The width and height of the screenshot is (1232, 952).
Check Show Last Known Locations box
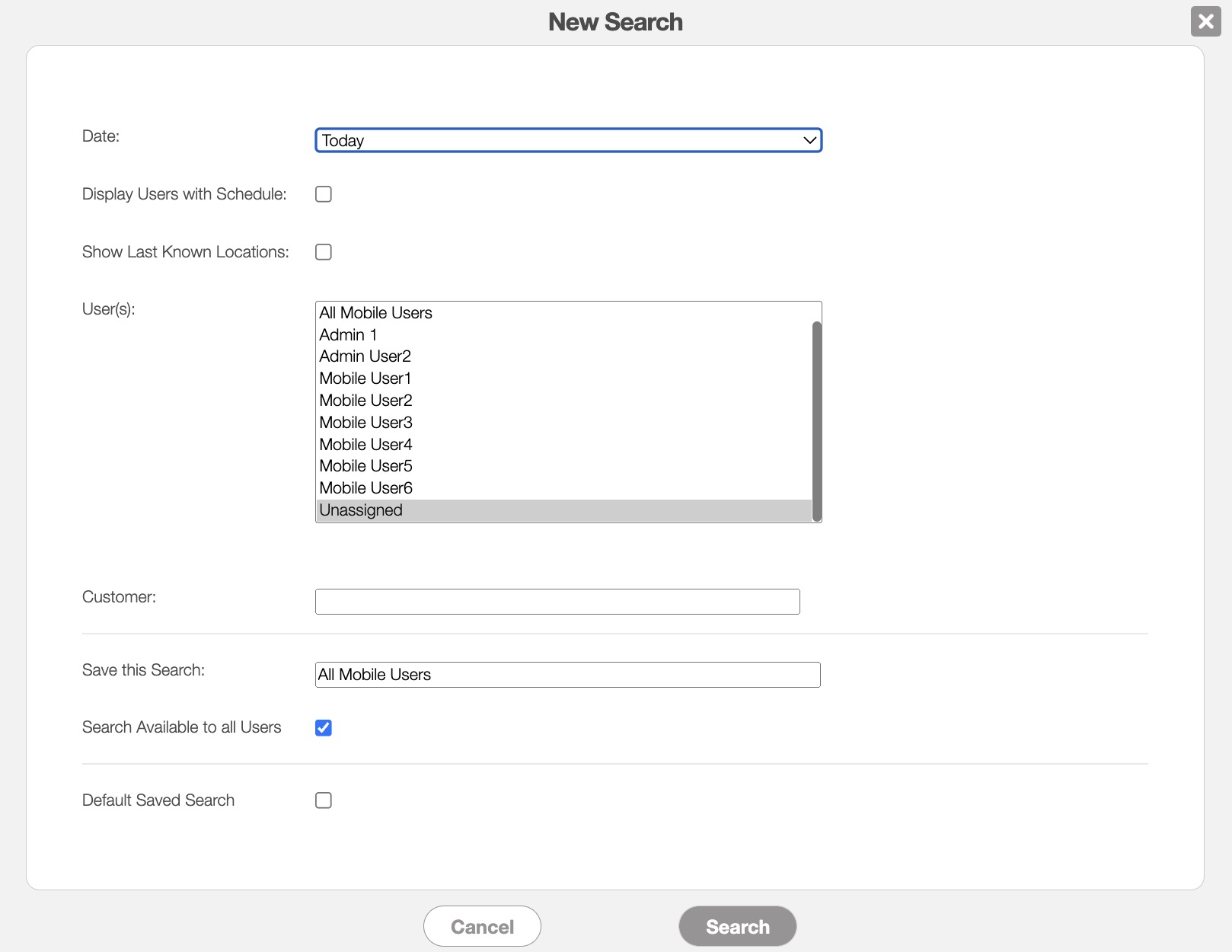pyautogui.click(x=324, y=252)
